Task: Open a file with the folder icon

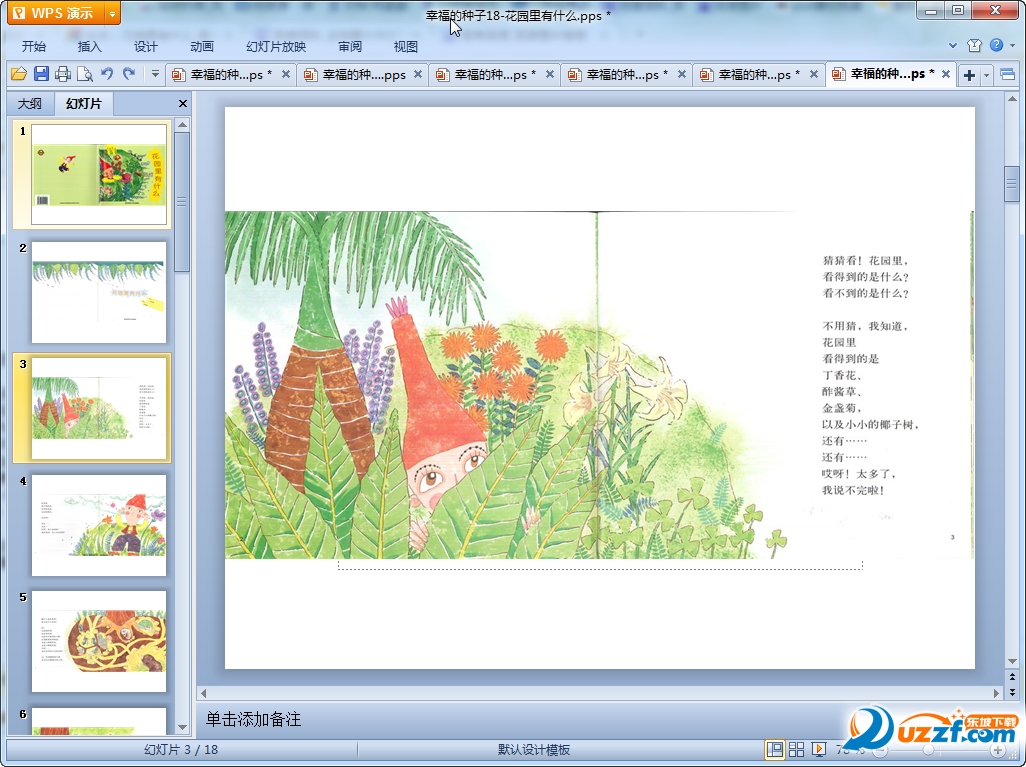Action: 18,74
